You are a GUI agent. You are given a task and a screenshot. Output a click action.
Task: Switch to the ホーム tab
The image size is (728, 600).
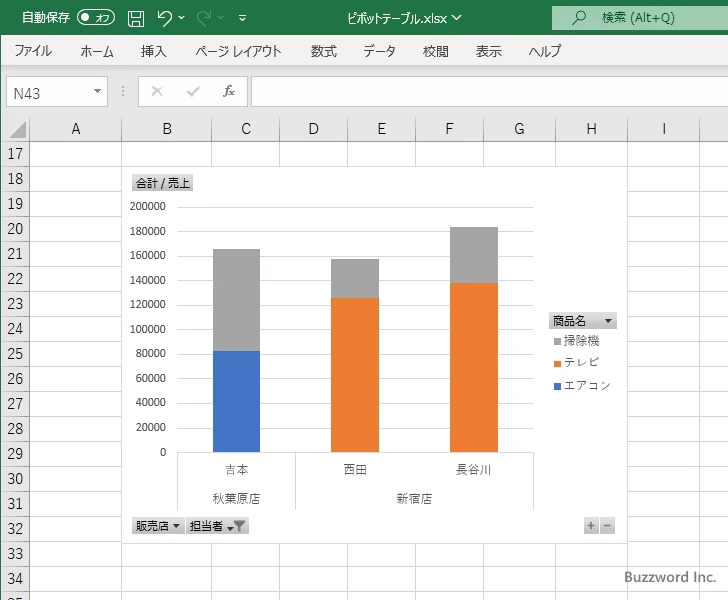pyautogui.click(x=97, y=51)
